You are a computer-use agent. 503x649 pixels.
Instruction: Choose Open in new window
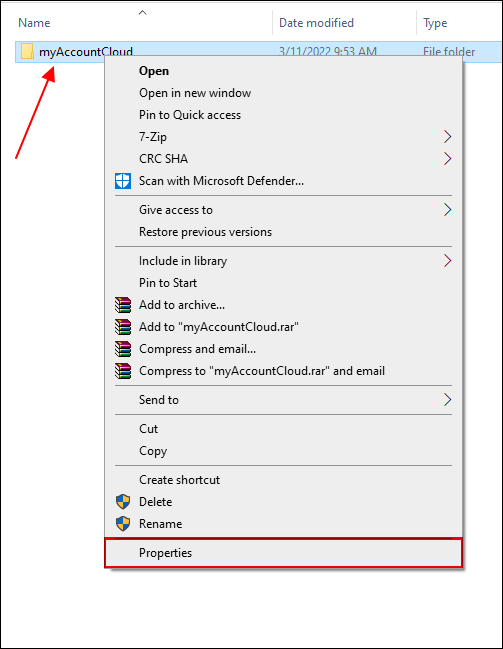coord(195,93)
